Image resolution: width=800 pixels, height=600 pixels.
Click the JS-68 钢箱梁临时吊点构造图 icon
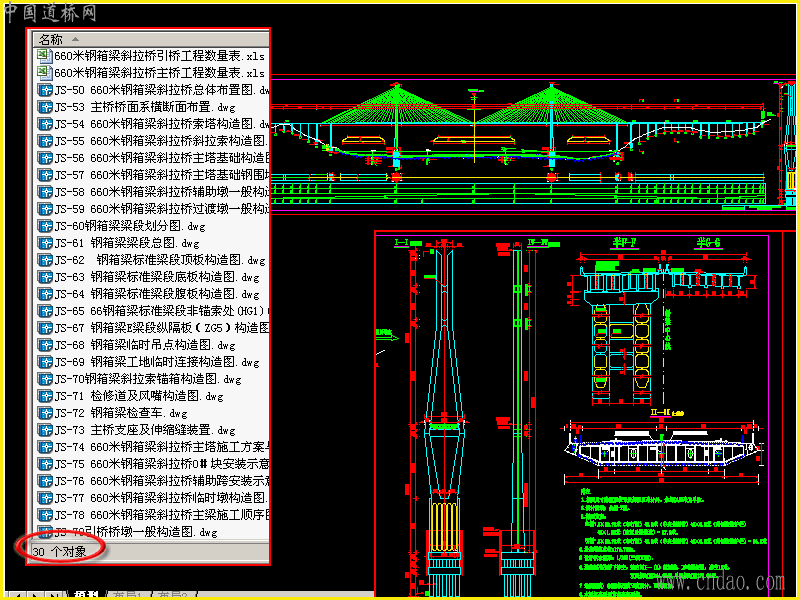(x=45, y=345)
